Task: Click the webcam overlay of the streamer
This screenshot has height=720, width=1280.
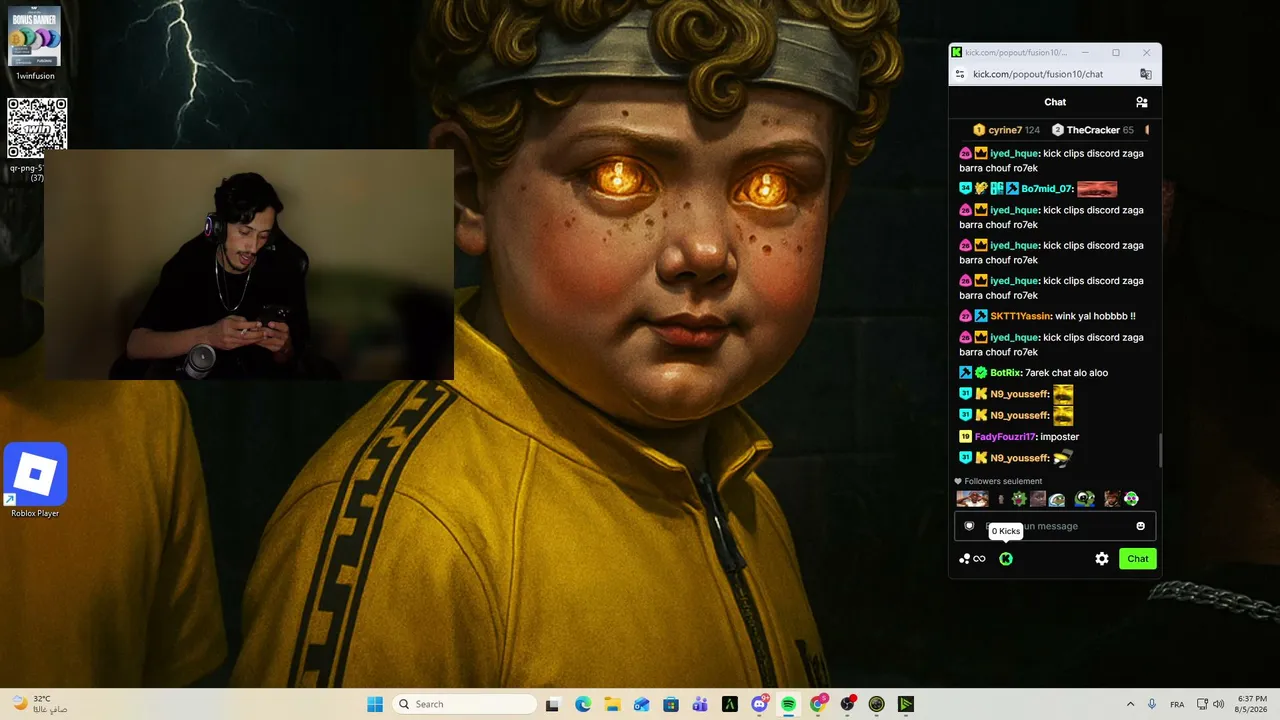Action: pyautogui.click(x=248, y=265)
